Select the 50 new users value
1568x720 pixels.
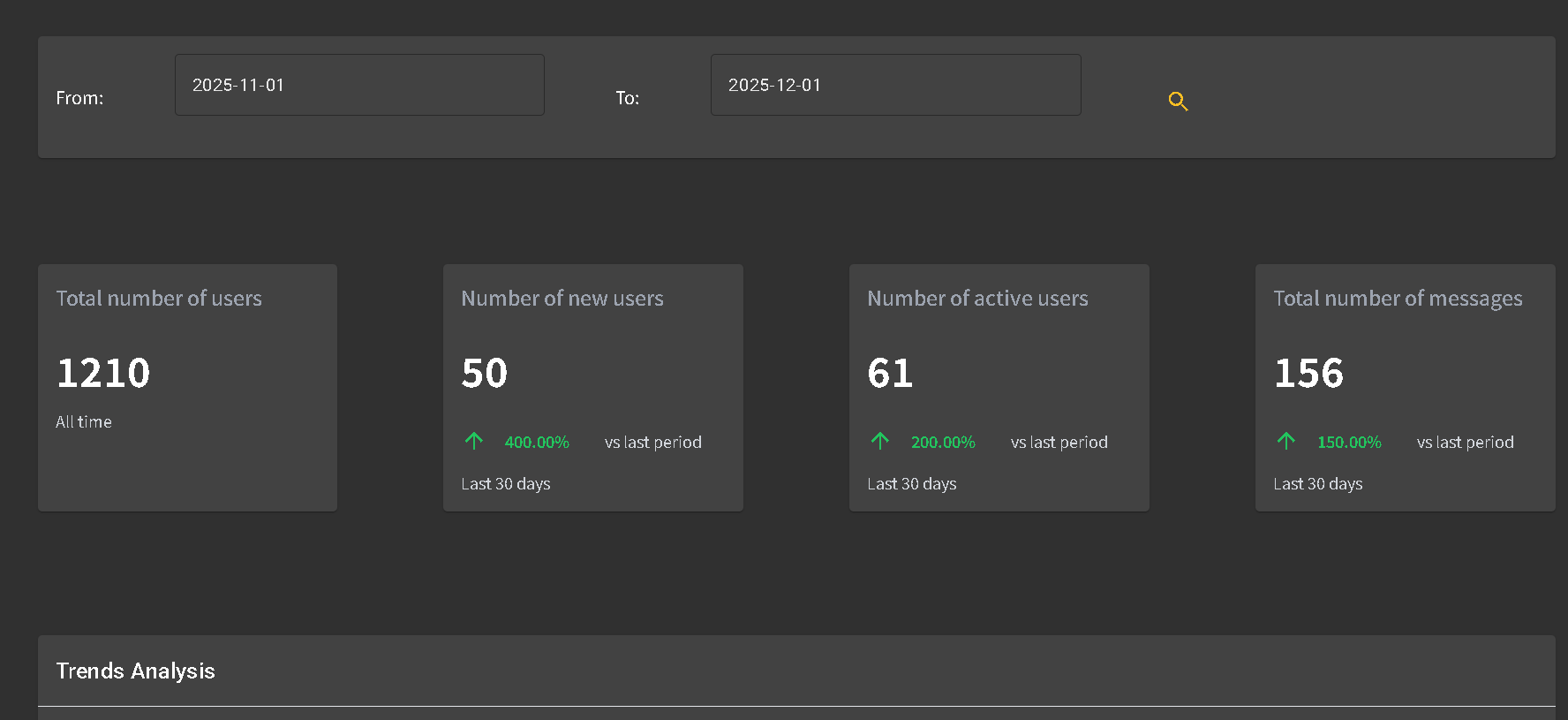(485, 373)
